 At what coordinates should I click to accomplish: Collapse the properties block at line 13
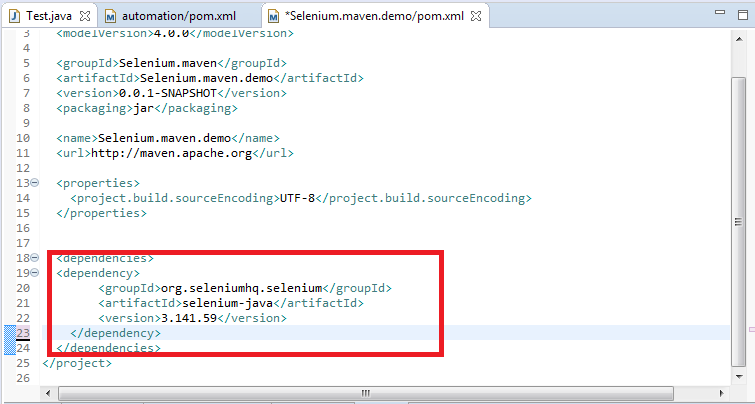35,183
